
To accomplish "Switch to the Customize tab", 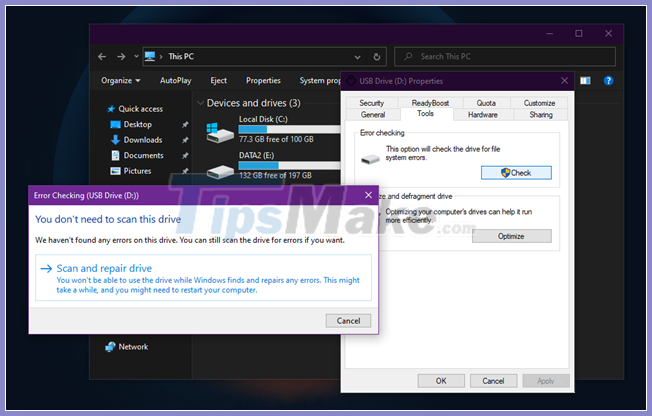I will 539,103.
